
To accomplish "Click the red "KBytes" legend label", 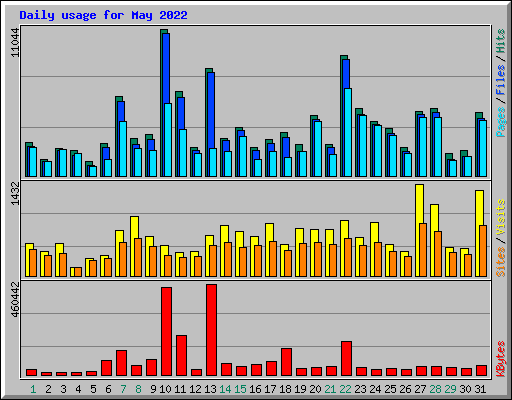I will (501, 359).
